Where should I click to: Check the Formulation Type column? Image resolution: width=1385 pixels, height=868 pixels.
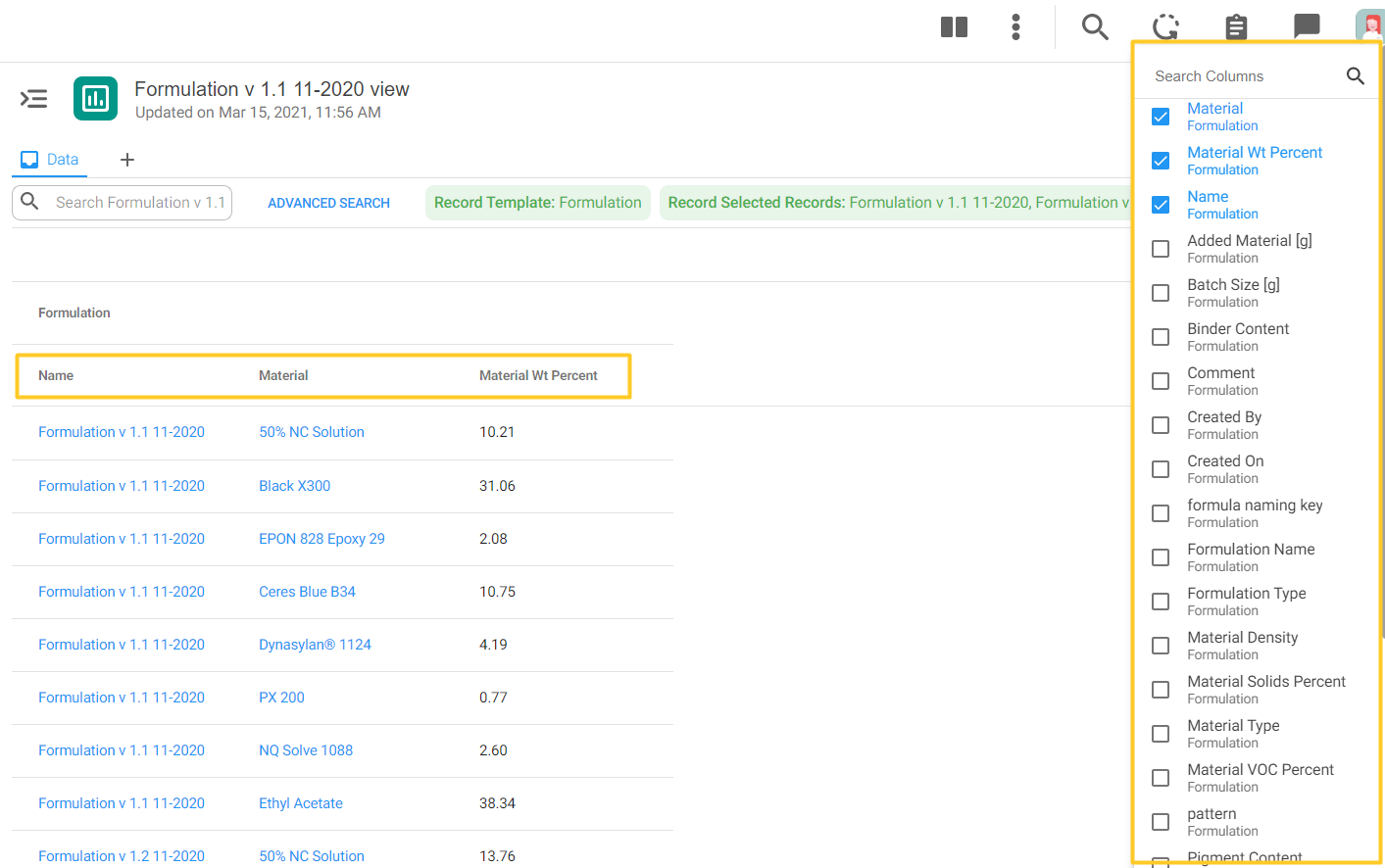(x=1161, y=602)
